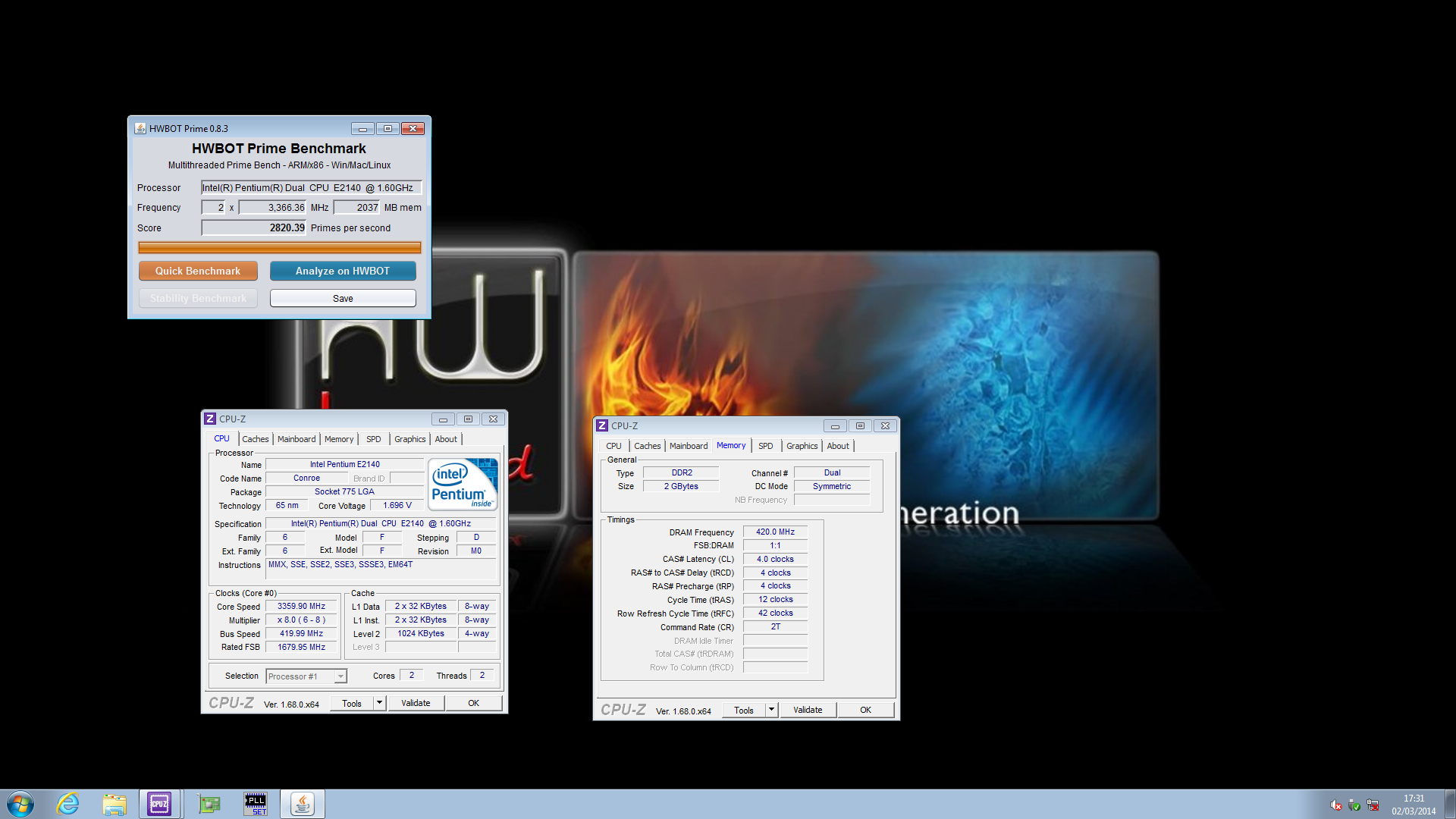Close the left CPU-Z window
The width and height of the screenshot is (1456, 819).
[493, 419]
